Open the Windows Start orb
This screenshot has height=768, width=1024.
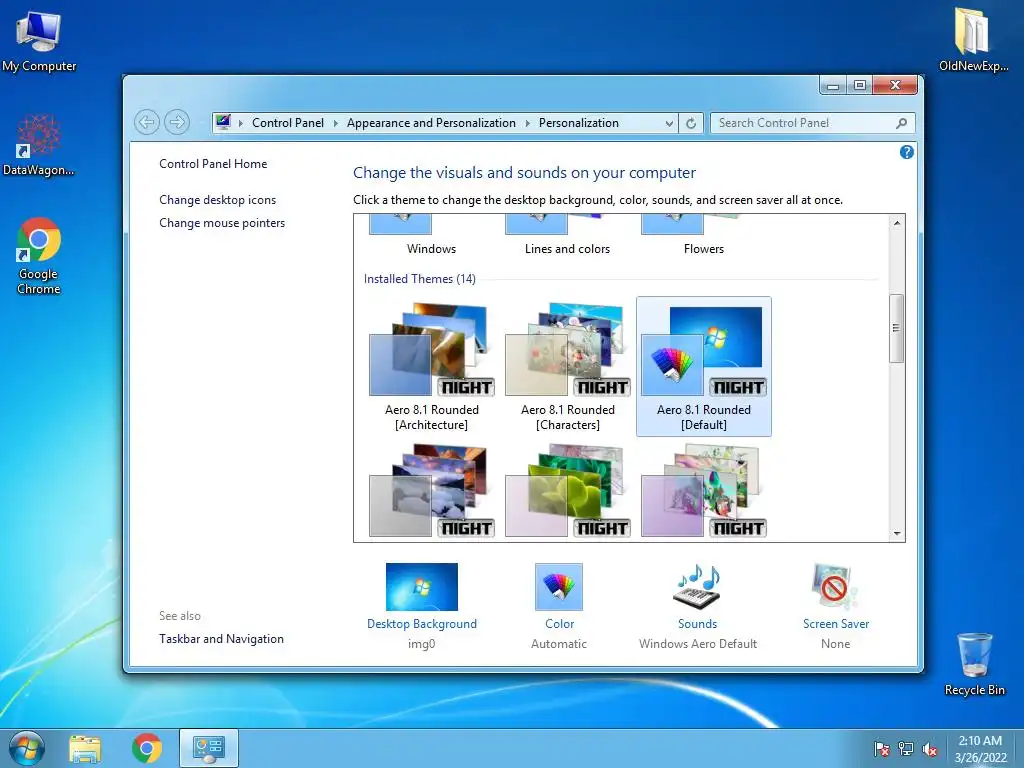[27, 748]
